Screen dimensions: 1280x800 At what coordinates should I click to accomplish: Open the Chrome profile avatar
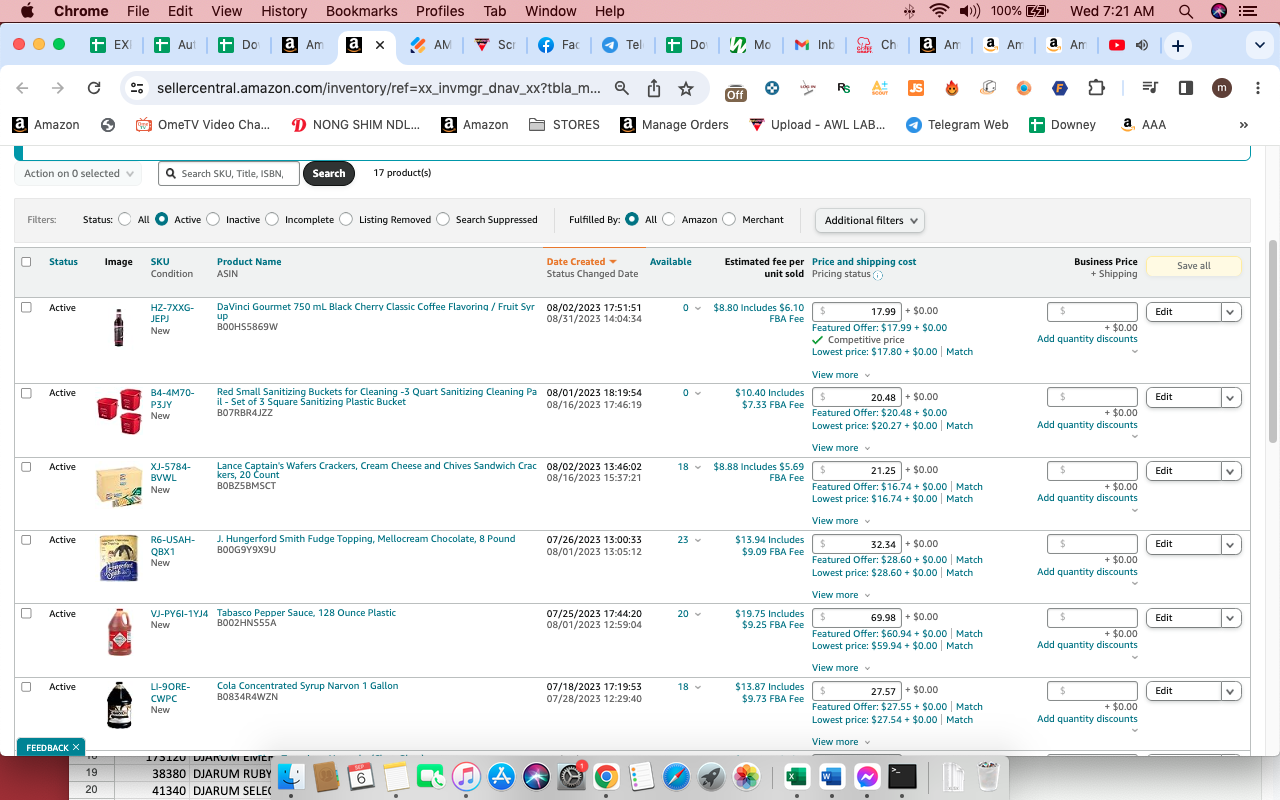(x=1222, y=88)
